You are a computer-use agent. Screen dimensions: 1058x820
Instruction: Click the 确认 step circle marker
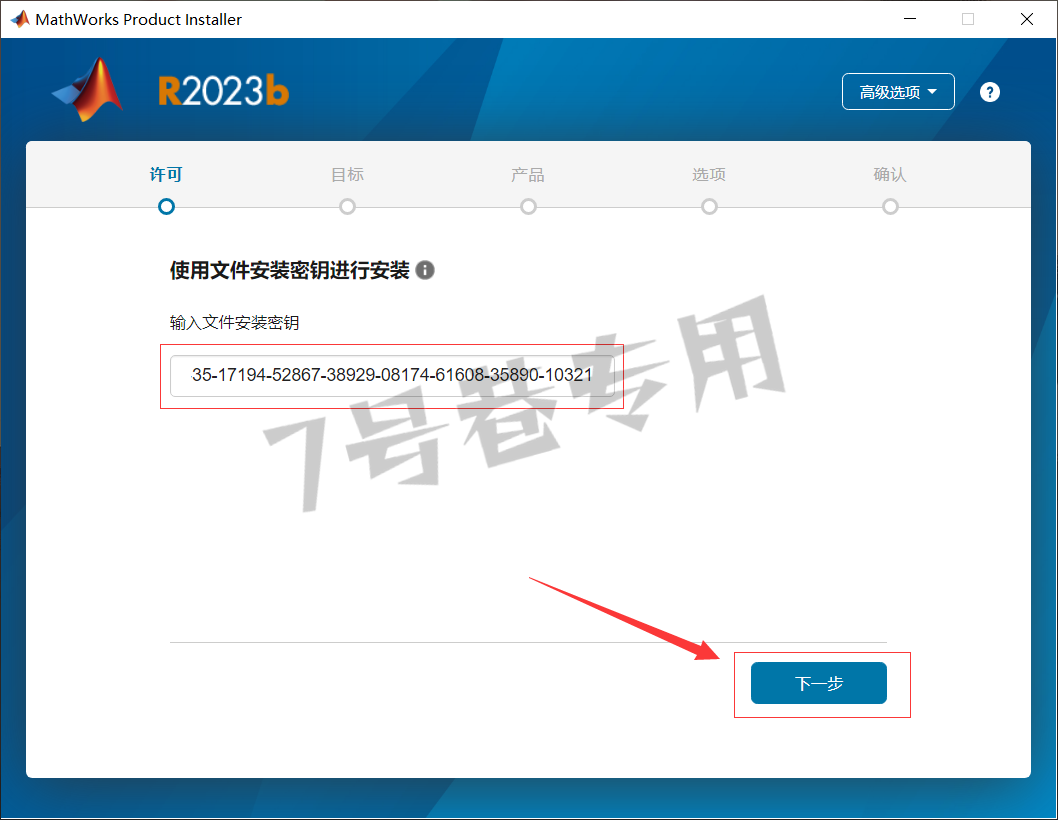890,207
